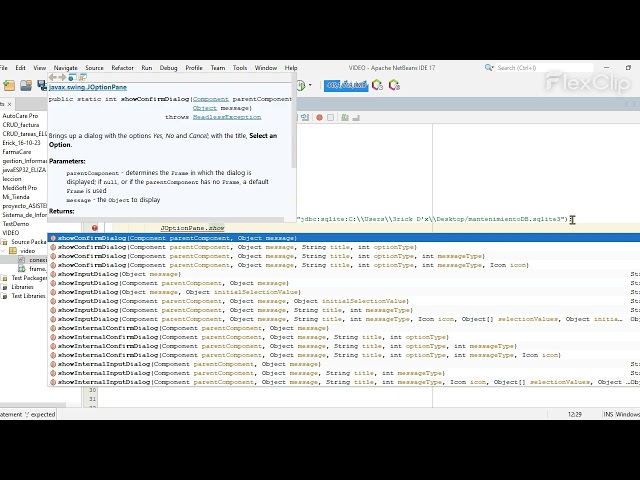Go back in the Javadoc popup
640x480 pixels.
pos(53,77)
